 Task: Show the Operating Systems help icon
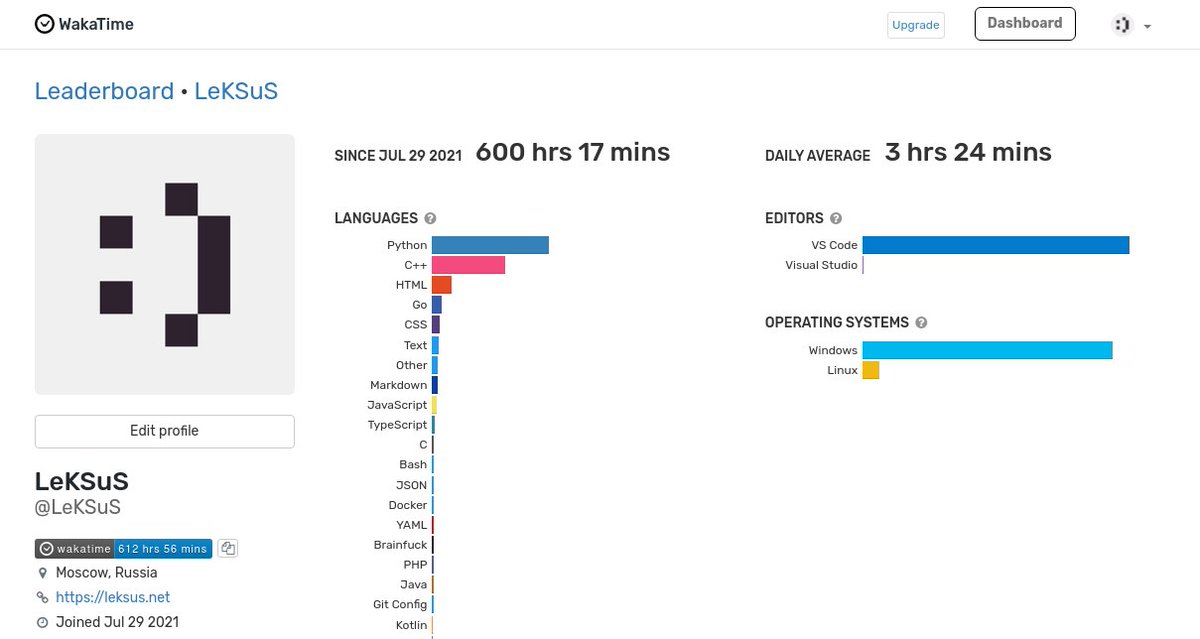click(x=921, y=323)
